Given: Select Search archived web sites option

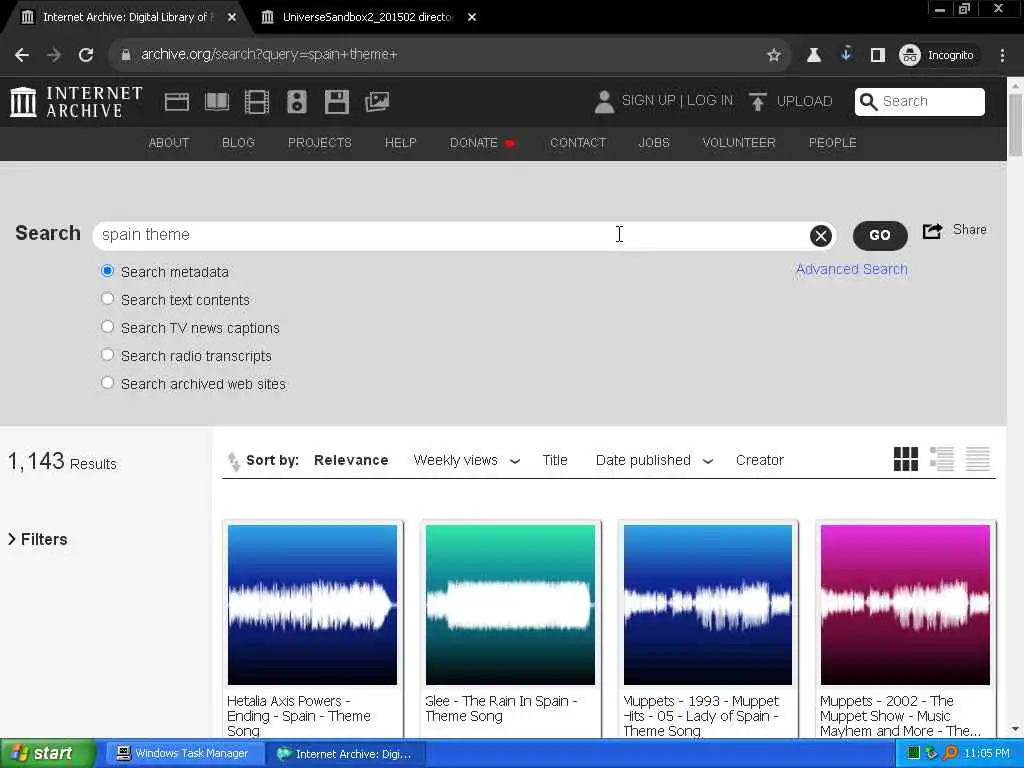Looking at the screenshot, I should pyautogui.click(x=108, y=383).
